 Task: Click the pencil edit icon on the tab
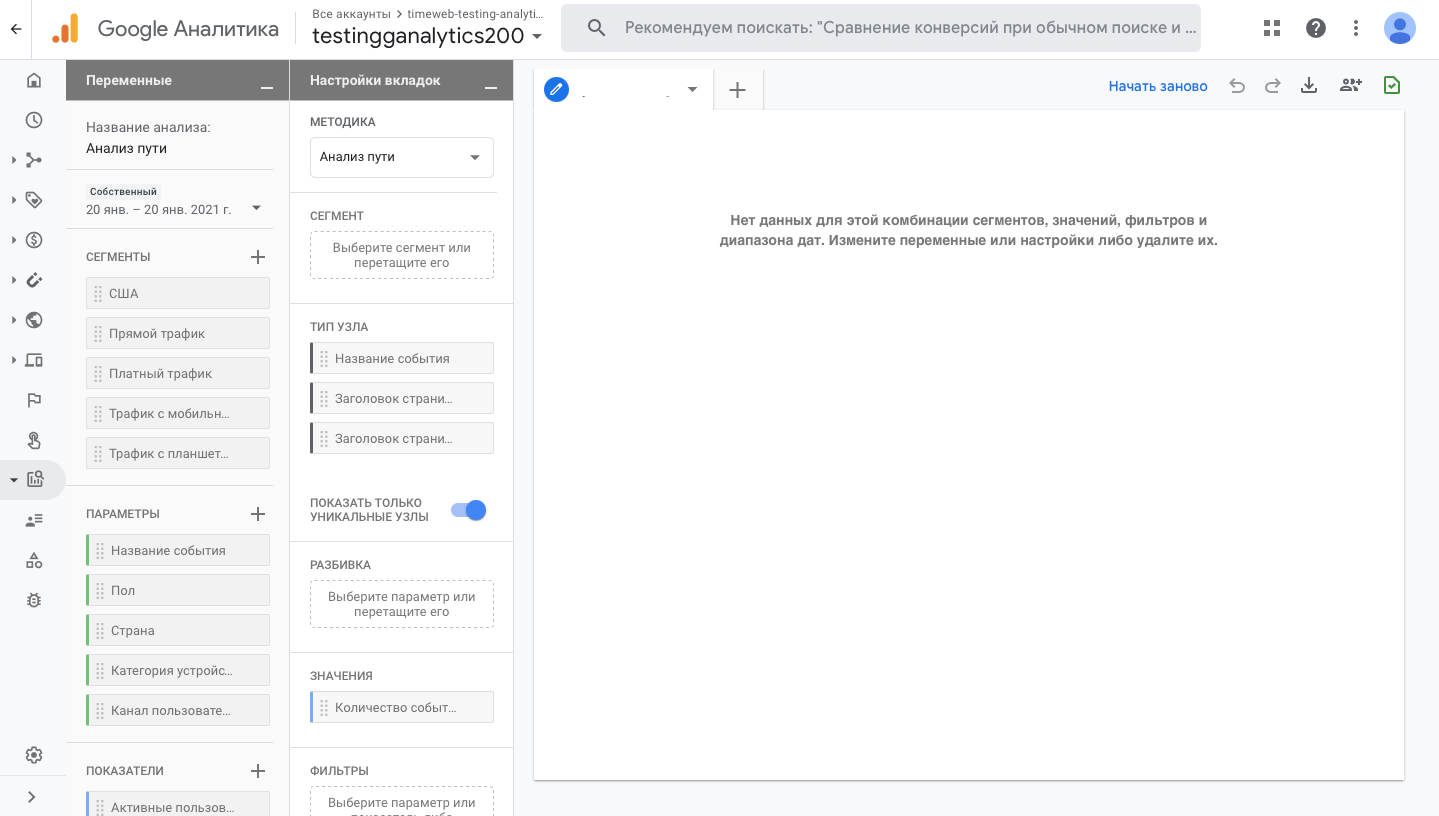[x=557, y=89]
